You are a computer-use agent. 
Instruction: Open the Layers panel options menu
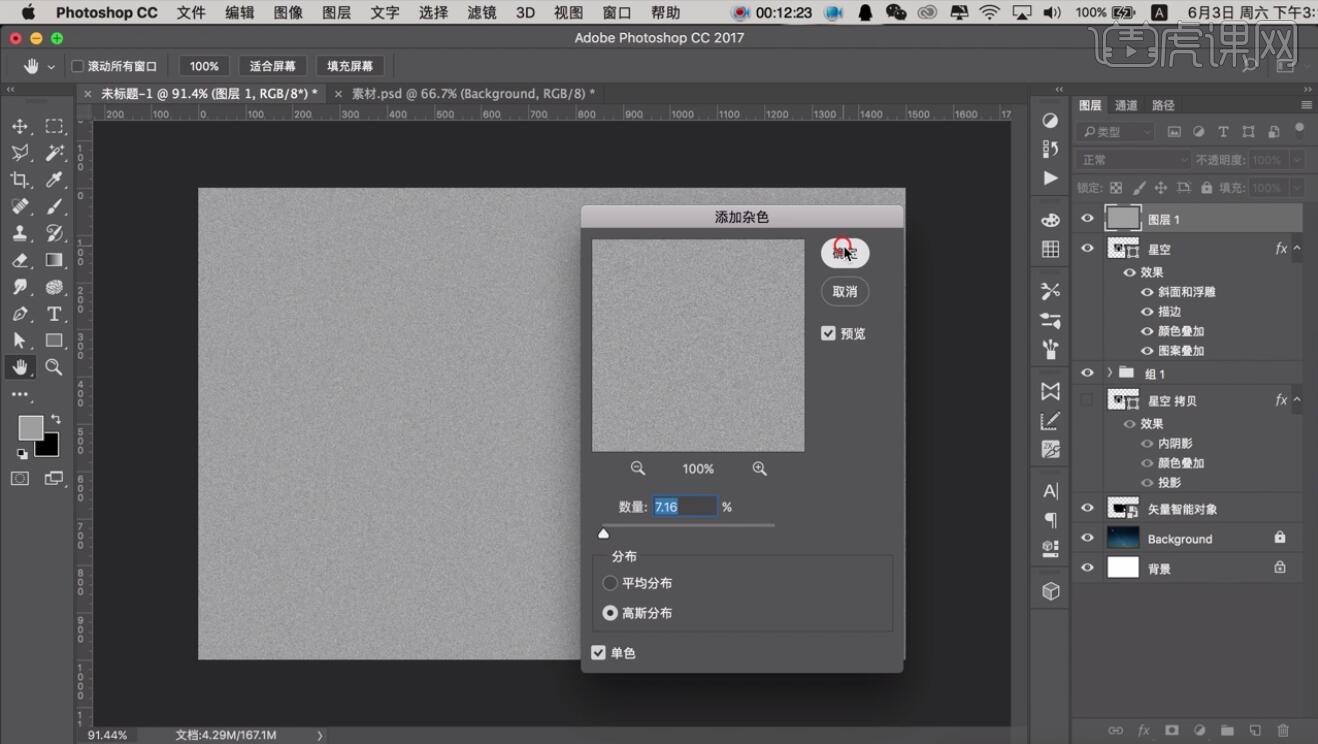coord(1306,105)
